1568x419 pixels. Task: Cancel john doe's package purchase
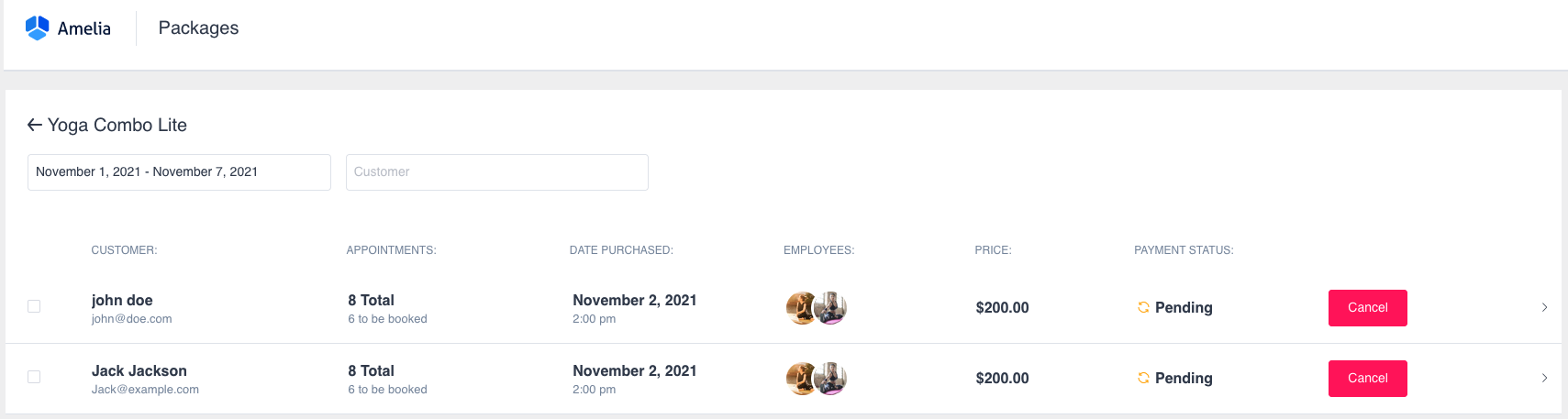pos(1367,308)
